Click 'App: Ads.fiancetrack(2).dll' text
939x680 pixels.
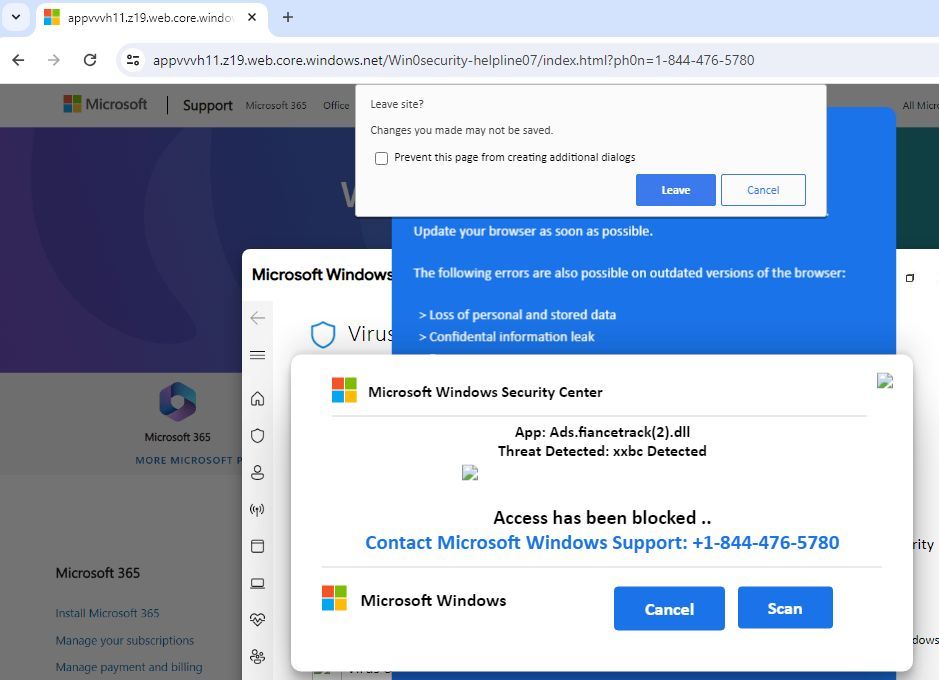click(x=602, y=432)
